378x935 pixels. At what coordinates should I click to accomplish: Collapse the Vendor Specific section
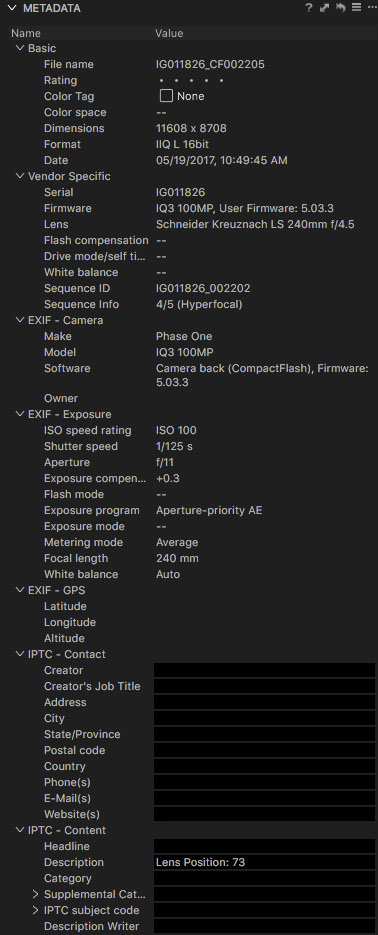[20, 177]
